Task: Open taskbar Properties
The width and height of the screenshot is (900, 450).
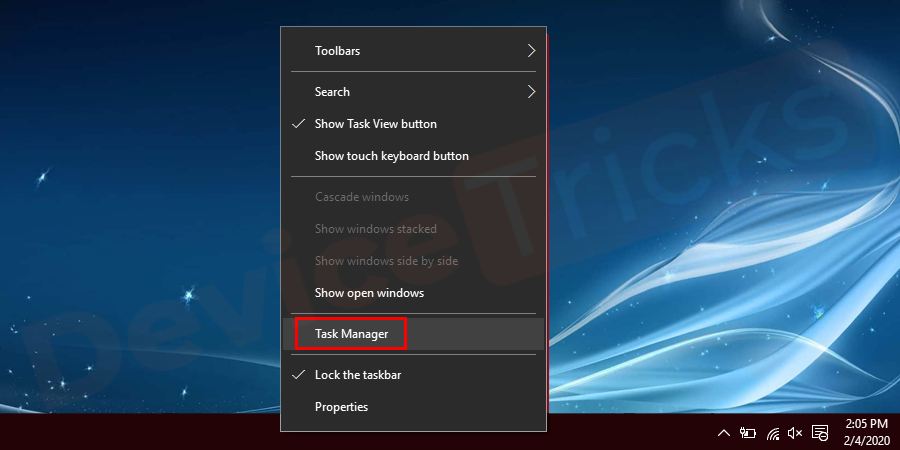Action: 413,407
